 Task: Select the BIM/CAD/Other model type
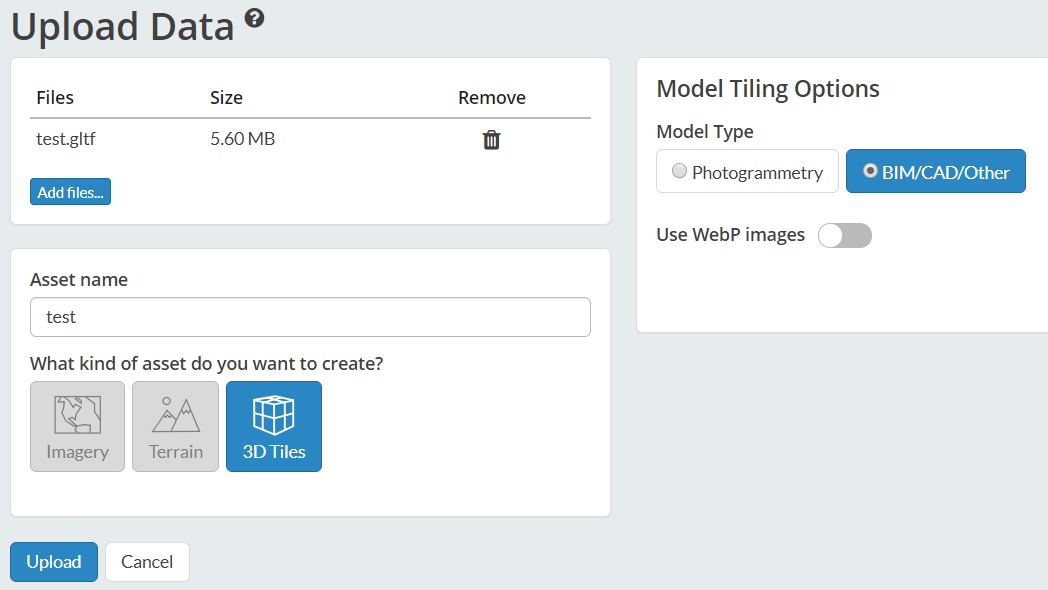point(935,172)
